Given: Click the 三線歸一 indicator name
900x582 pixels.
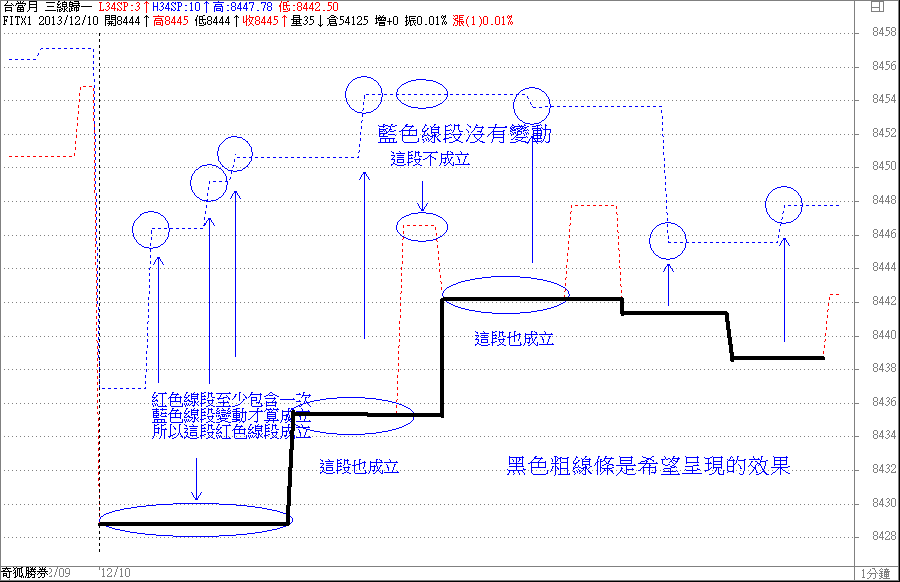Looking at the screenshot, I should pyautogui.click(x=69, y=7).
